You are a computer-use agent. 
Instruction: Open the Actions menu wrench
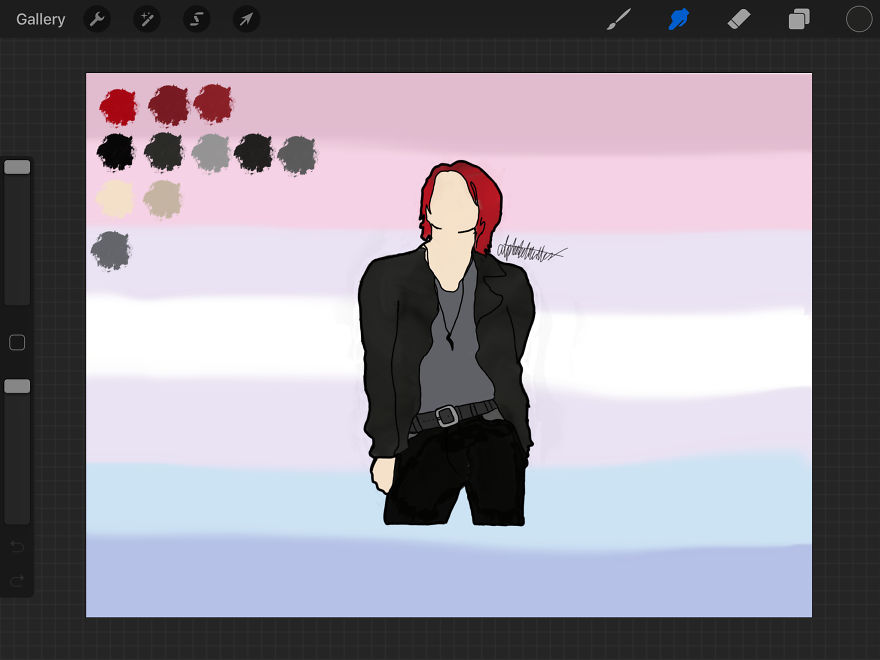point(96,18)
